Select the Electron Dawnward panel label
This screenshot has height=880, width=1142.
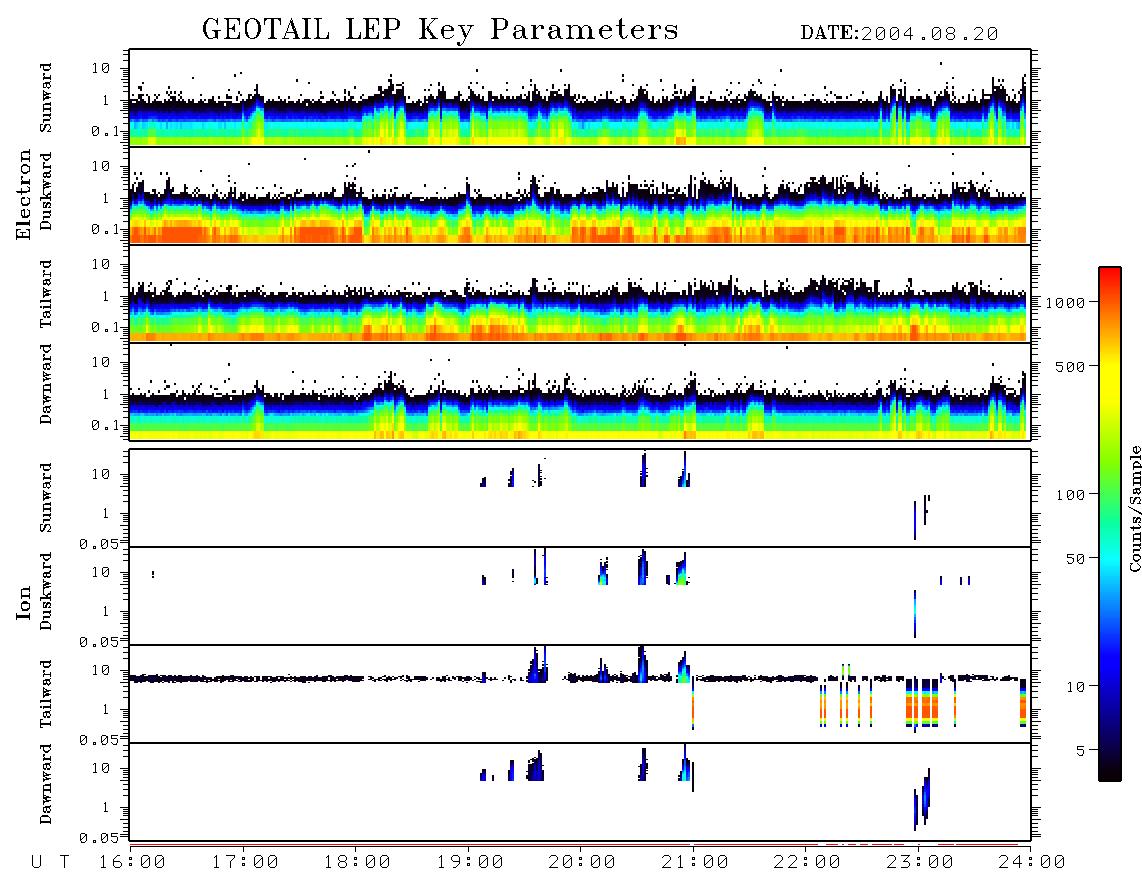coord(45,385)
